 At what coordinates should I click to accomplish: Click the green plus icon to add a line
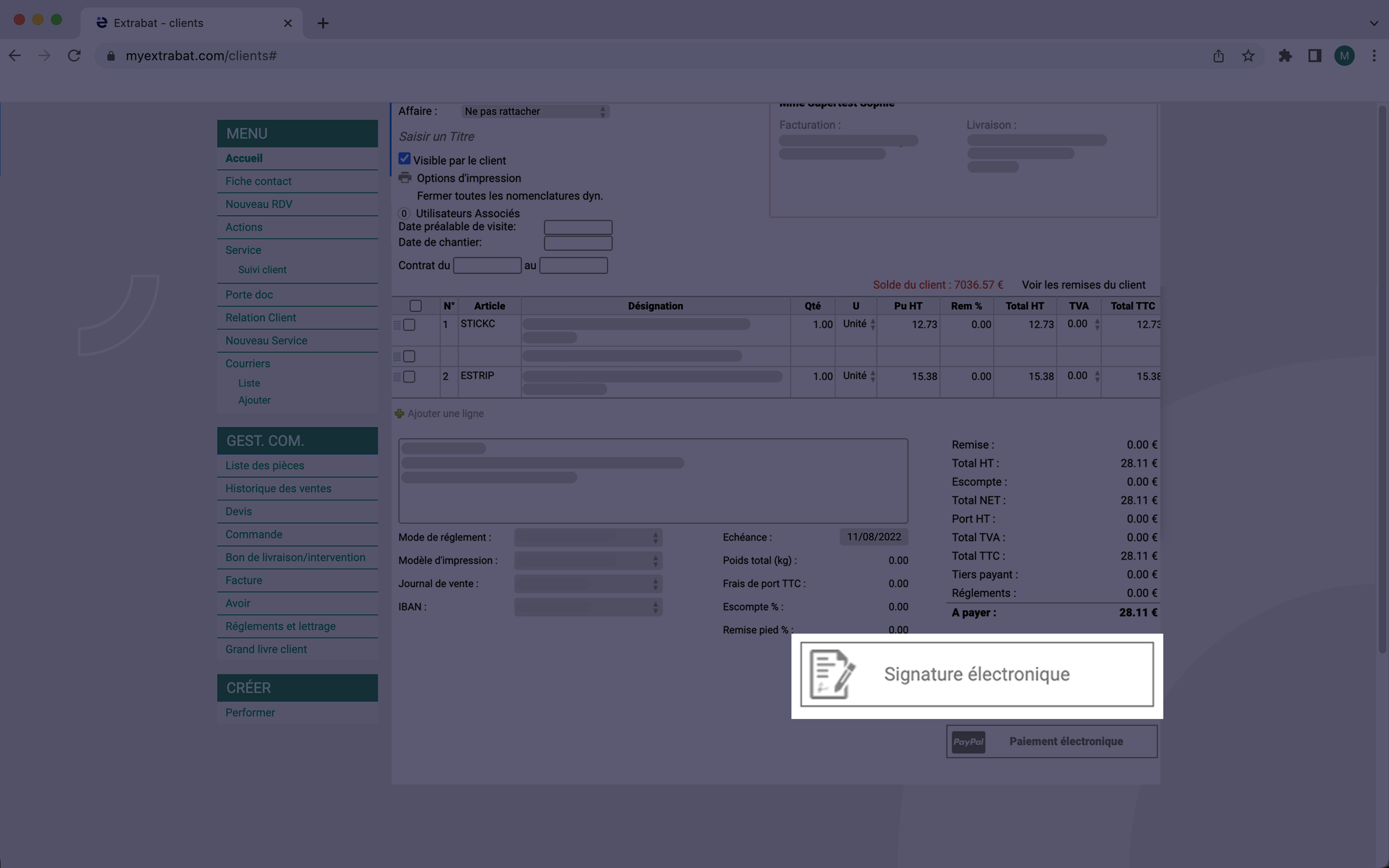(x=399, y=413)
